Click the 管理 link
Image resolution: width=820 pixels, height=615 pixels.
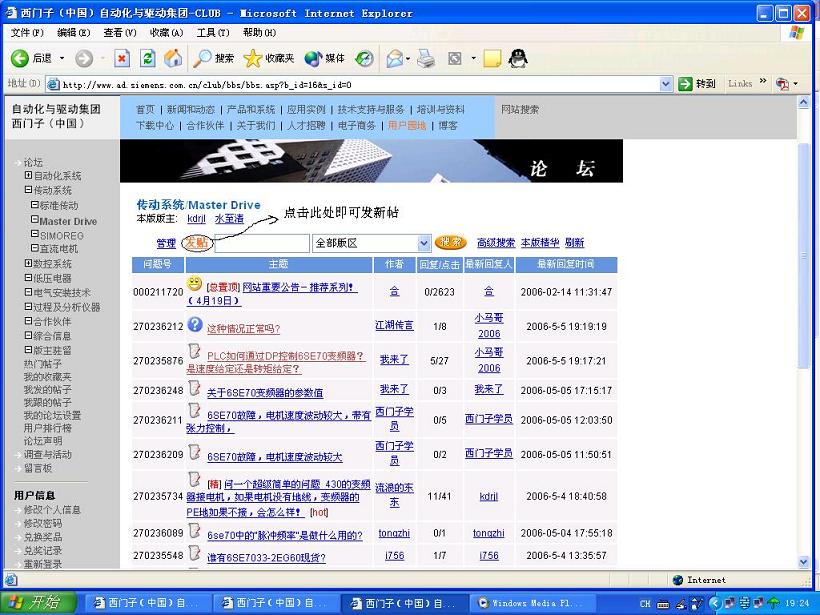coord(166,243)
